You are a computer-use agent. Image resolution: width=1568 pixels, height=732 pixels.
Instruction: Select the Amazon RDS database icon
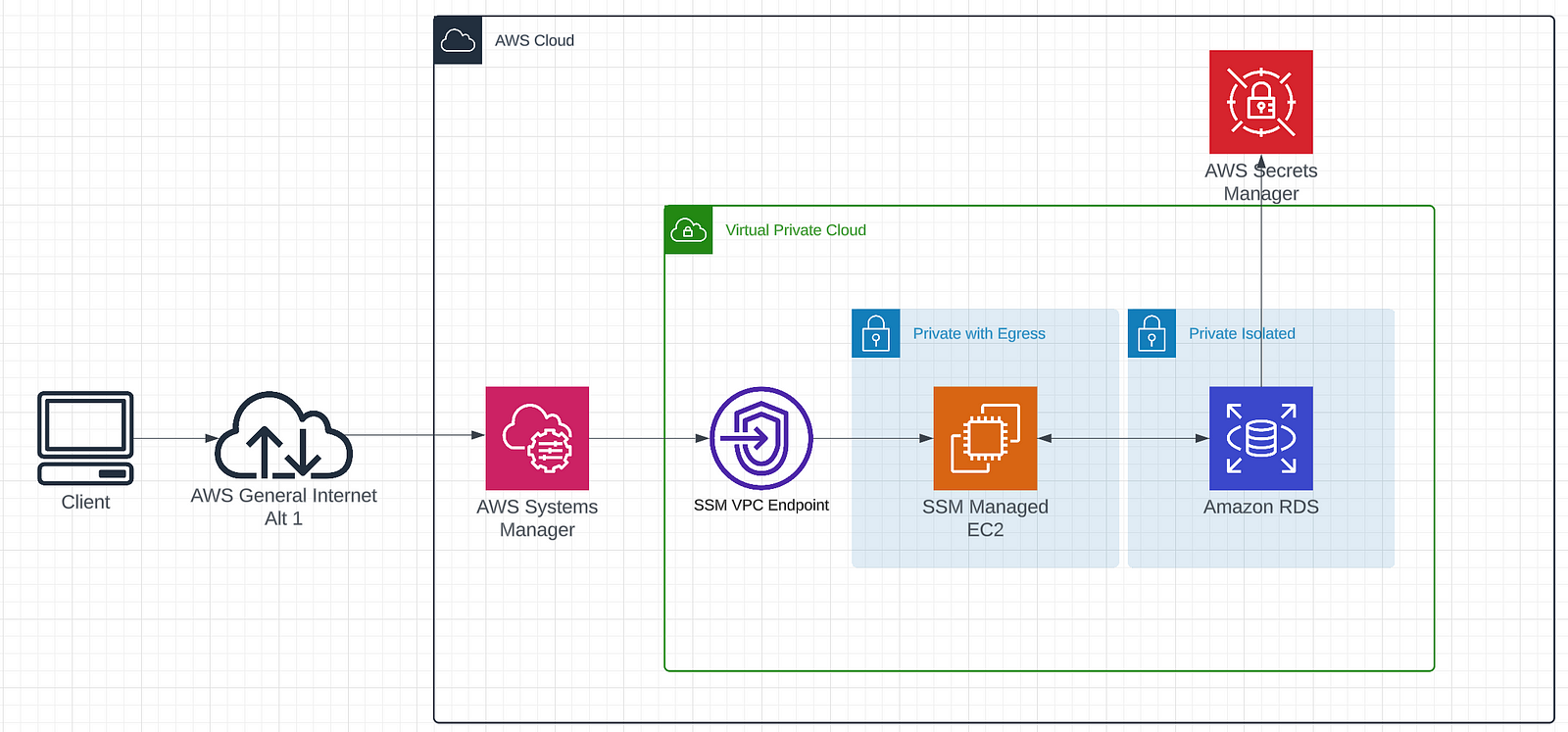pyautogui.click(x=1261, y=438)
